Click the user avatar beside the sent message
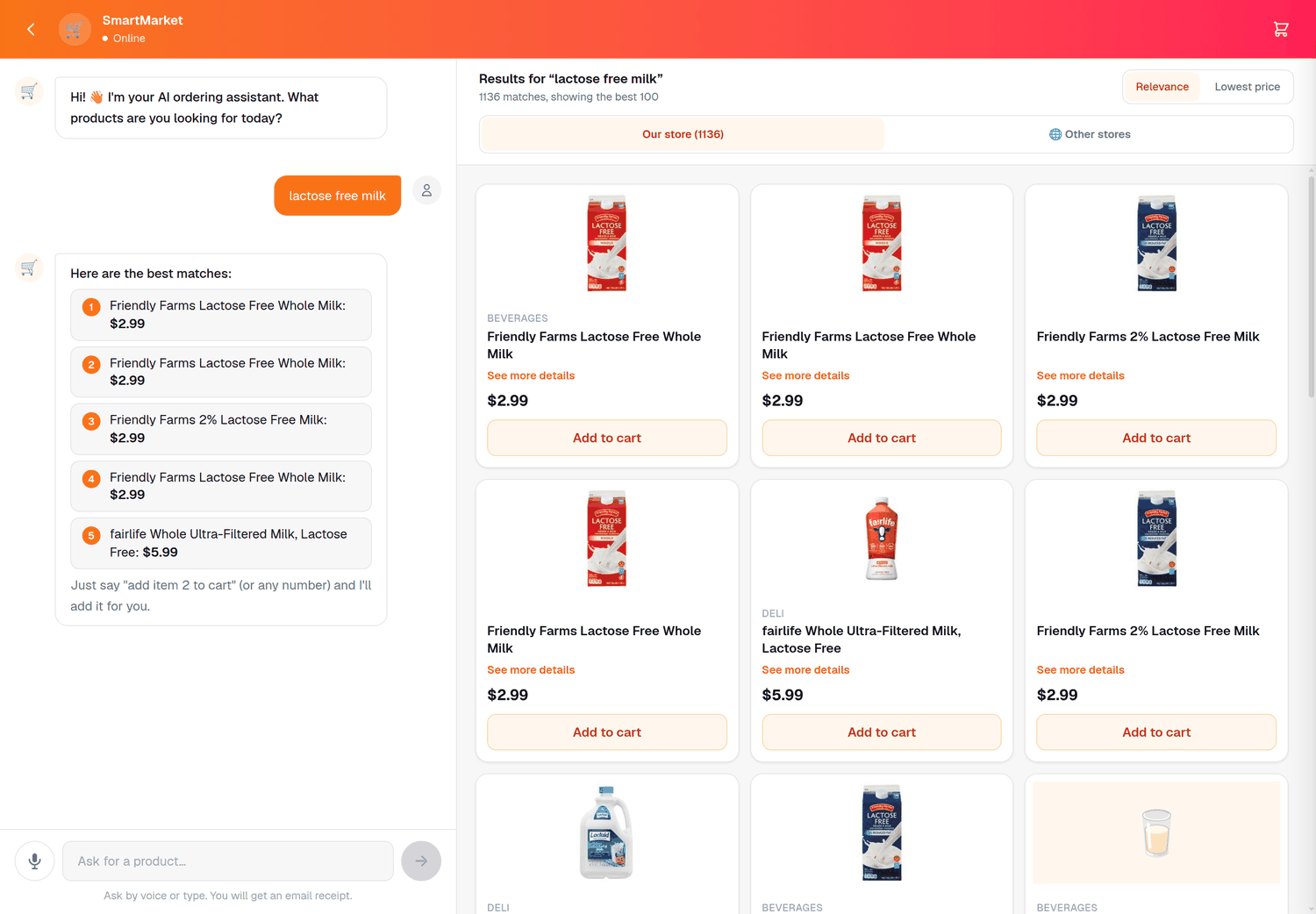Screen dimensions: 1316x914 coord(426,190)
